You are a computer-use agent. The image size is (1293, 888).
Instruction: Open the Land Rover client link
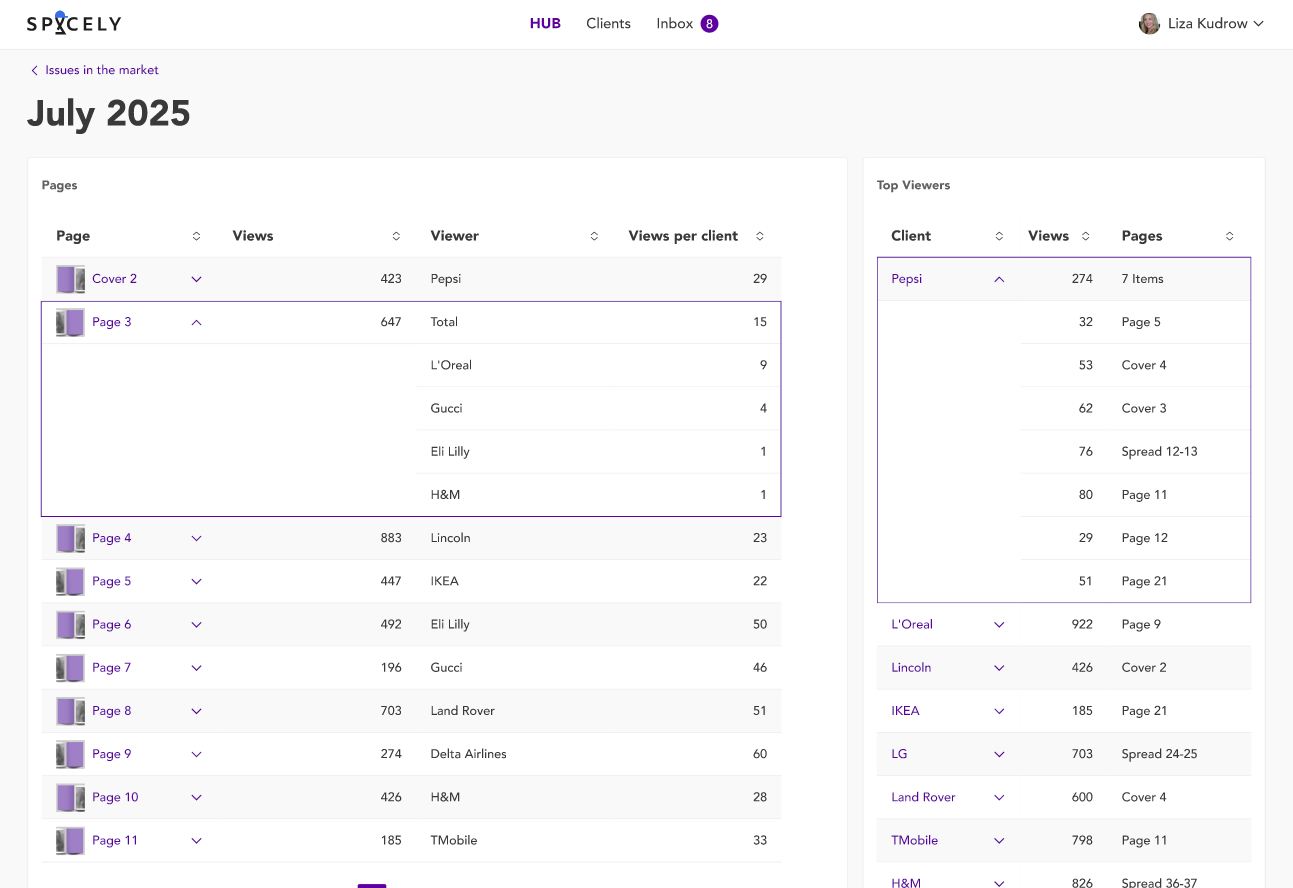point(923,797)
